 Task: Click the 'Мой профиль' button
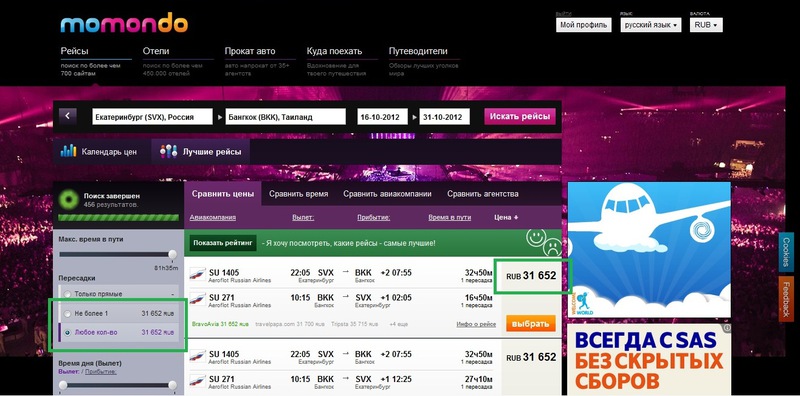584,24
